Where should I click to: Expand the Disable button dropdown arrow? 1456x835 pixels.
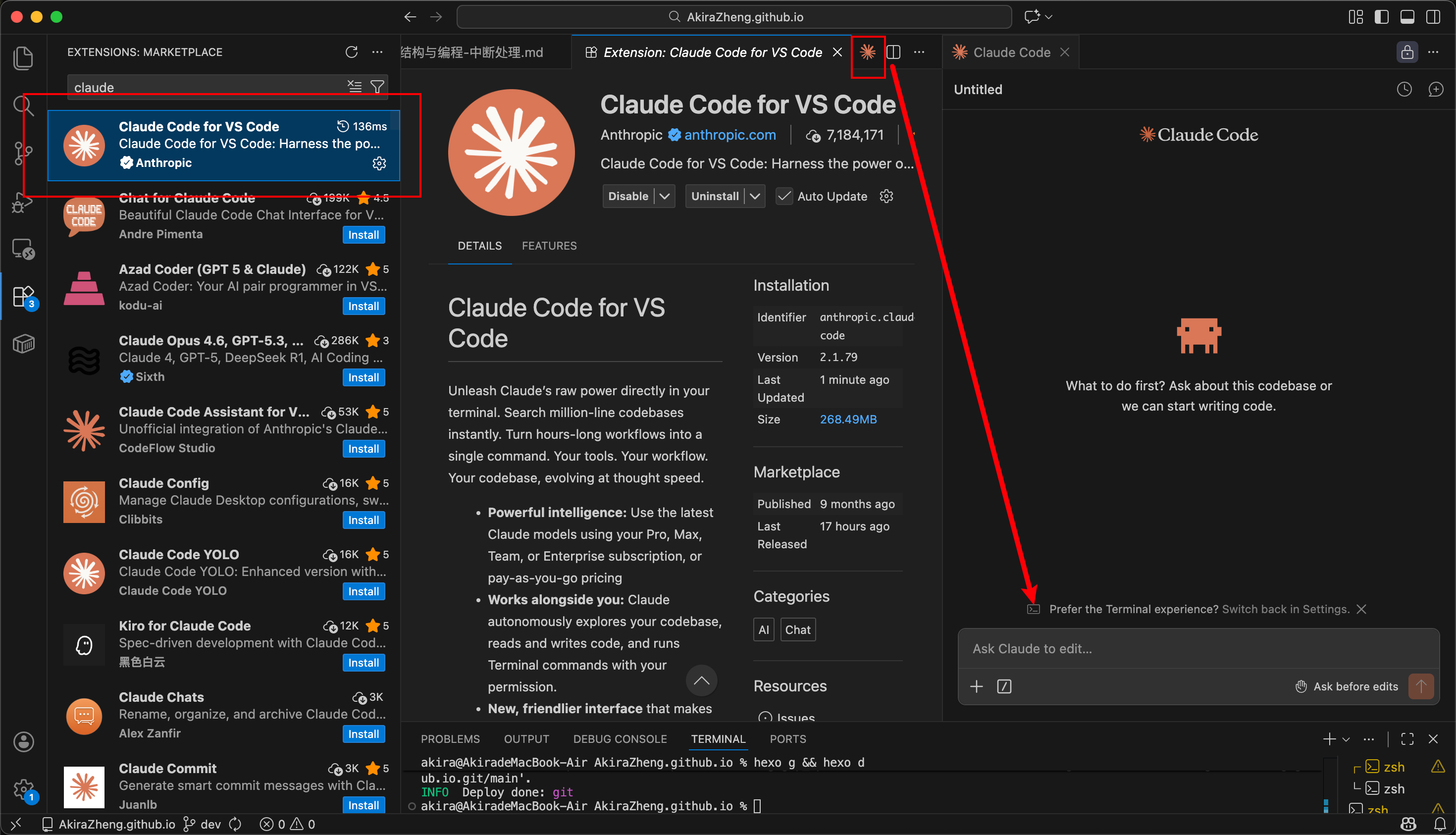click(x=665, y=196)
